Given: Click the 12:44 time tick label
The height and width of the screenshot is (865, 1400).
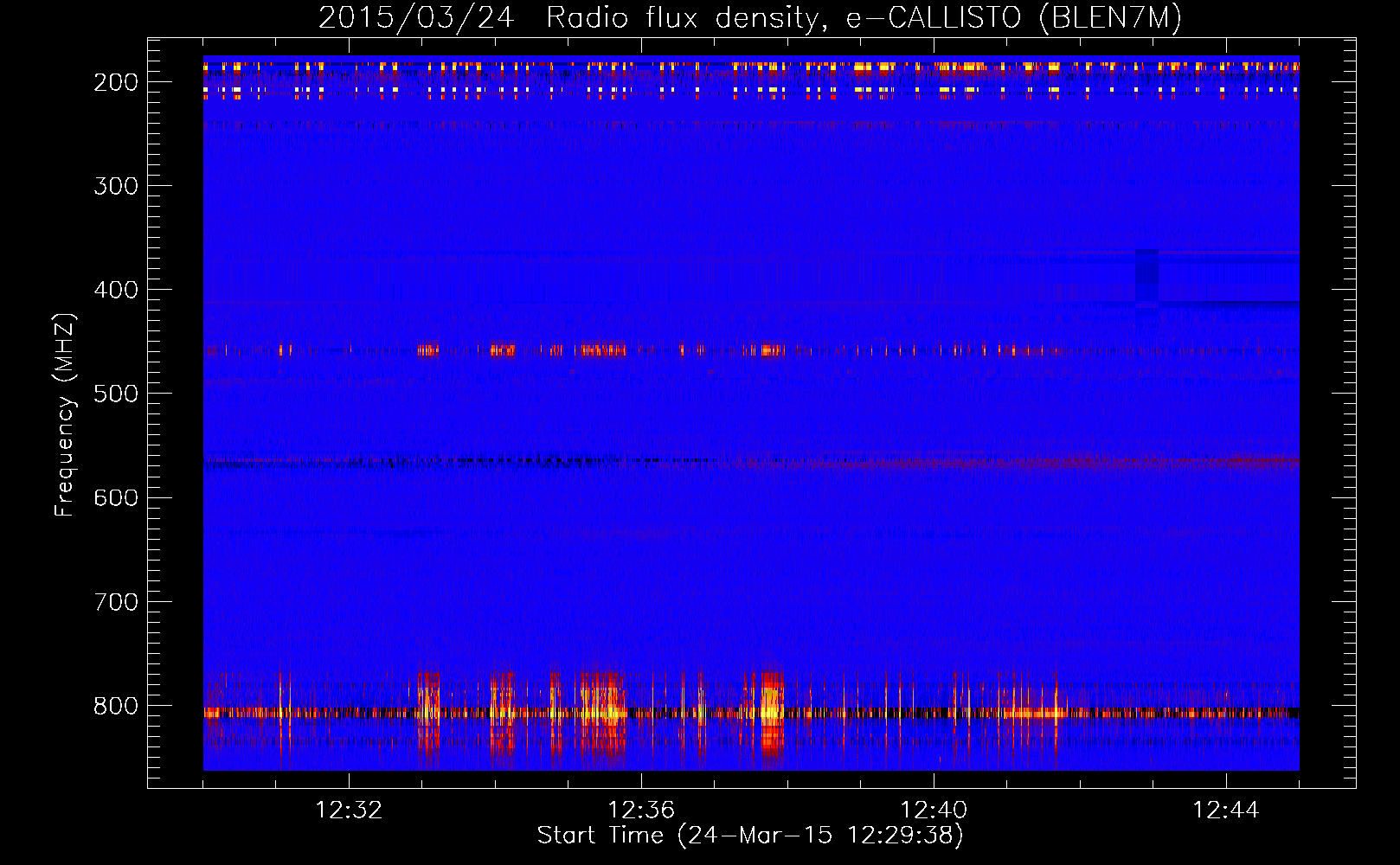Looking at the screenshot, I should tap(1226, 811).
